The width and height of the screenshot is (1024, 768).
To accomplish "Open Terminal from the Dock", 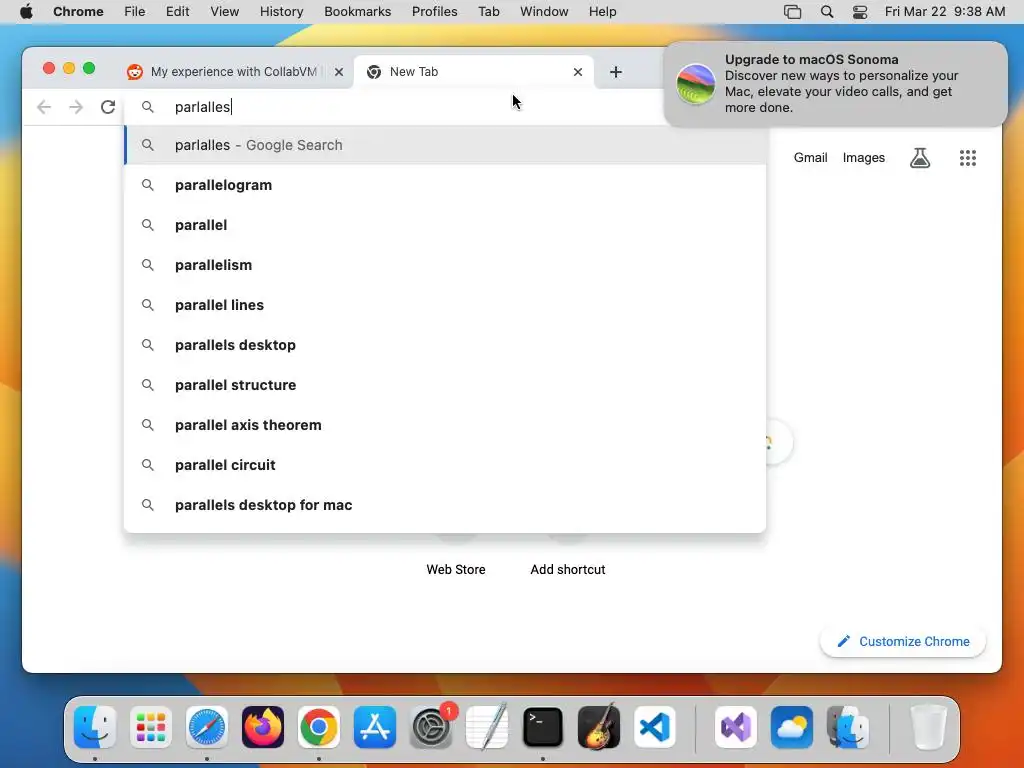I will click(x=543, y=727).
